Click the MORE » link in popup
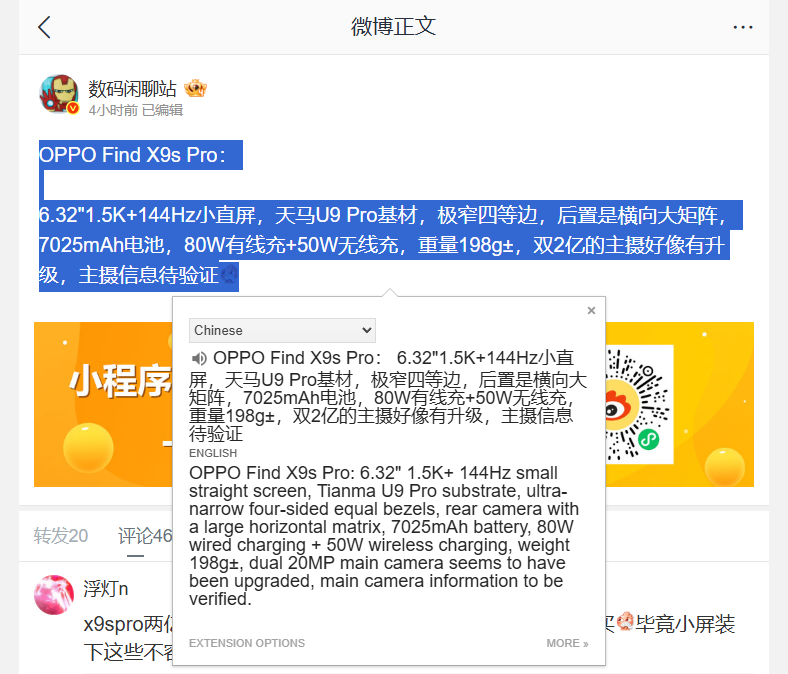 point(567,643)
